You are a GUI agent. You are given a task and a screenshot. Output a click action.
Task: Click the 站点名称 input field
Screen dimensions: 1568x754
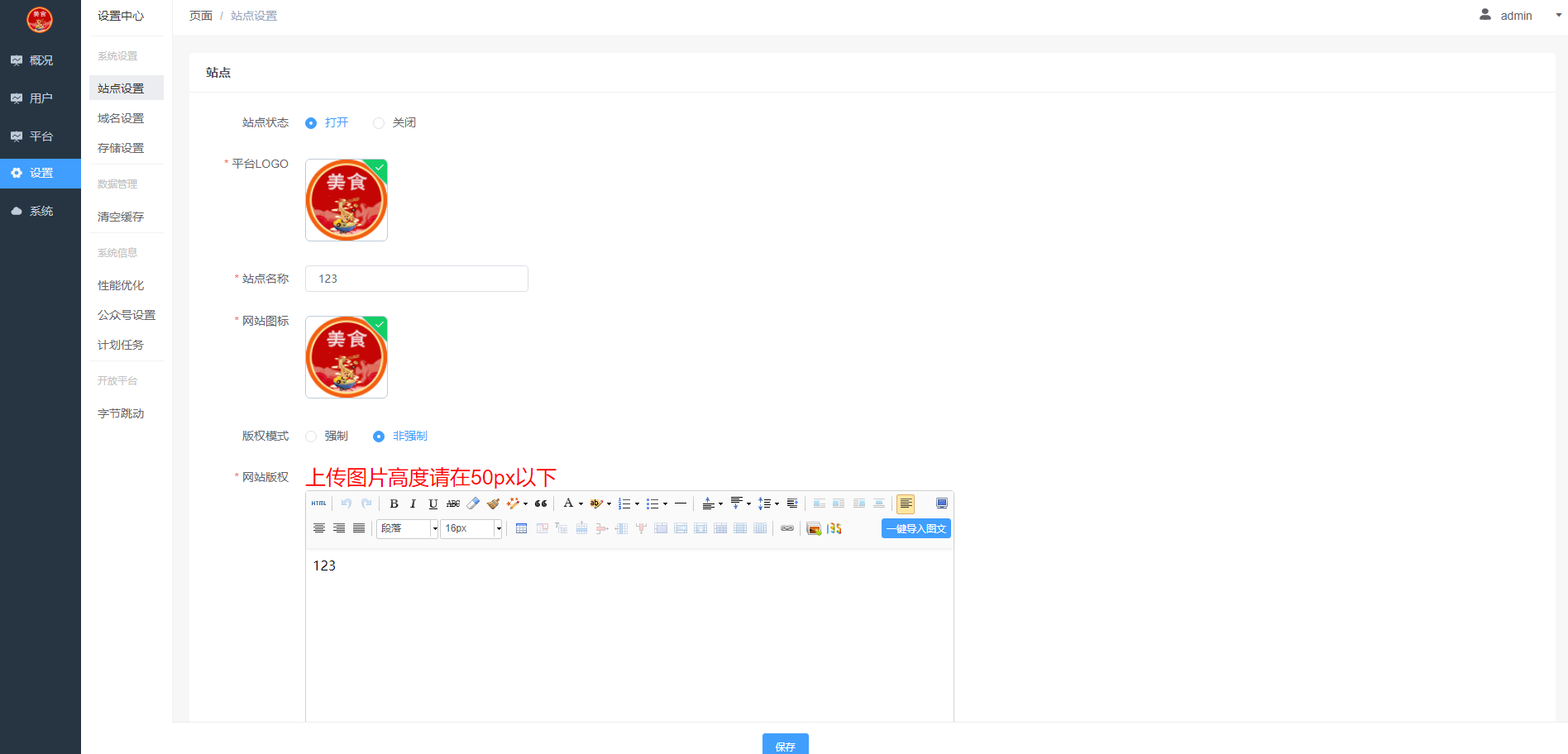pyautogui.click(x=417, y=279)
